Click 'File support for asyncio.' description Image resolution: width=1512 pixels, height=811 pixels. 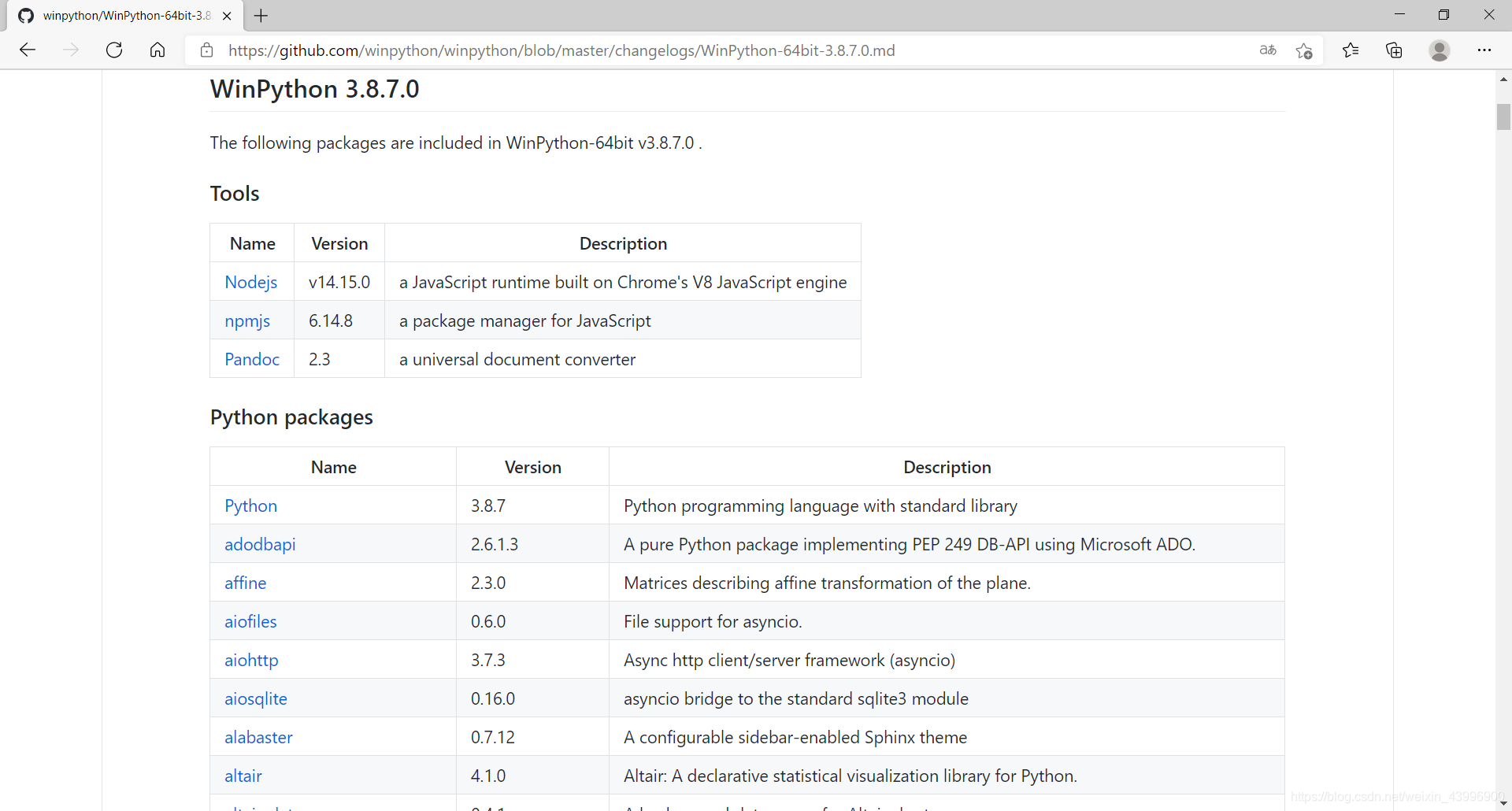coord(713,621)
